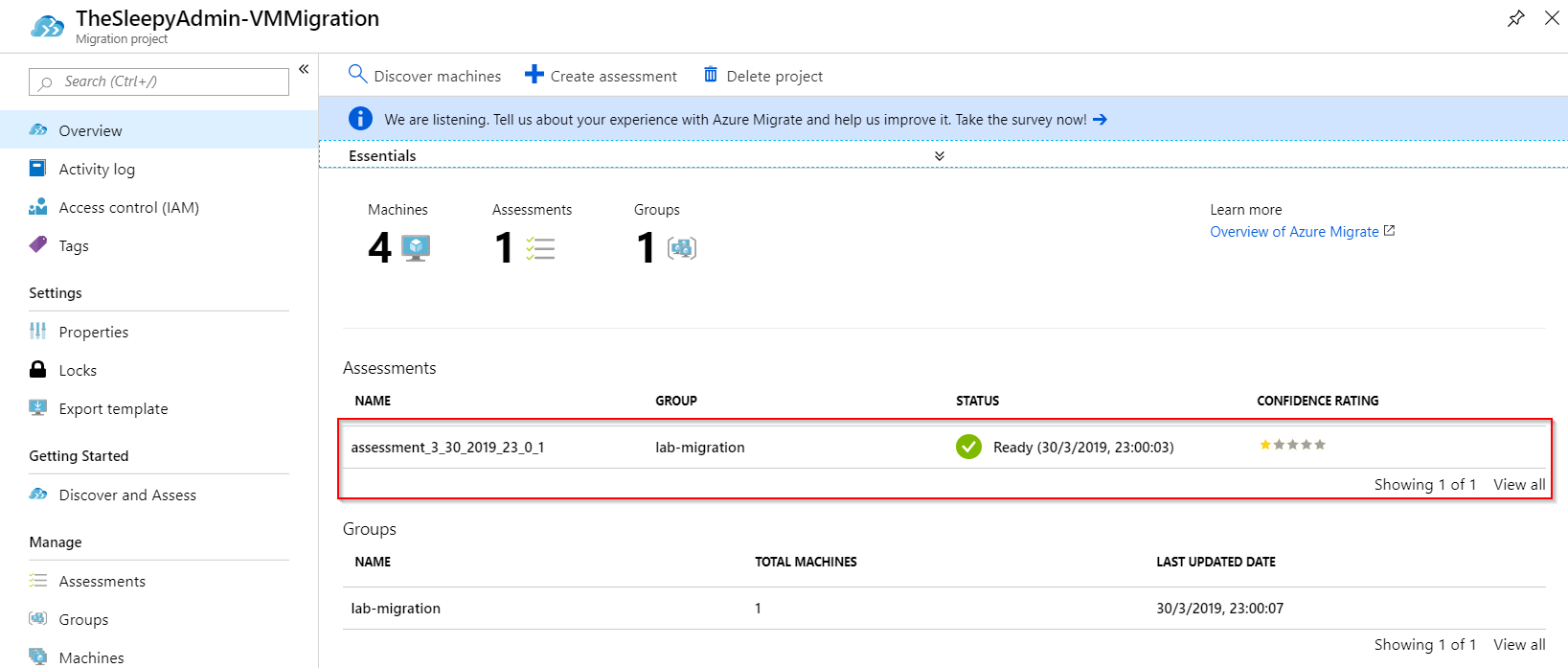
Task: Click the Groups icon beside count
Action: click(681, 249)
